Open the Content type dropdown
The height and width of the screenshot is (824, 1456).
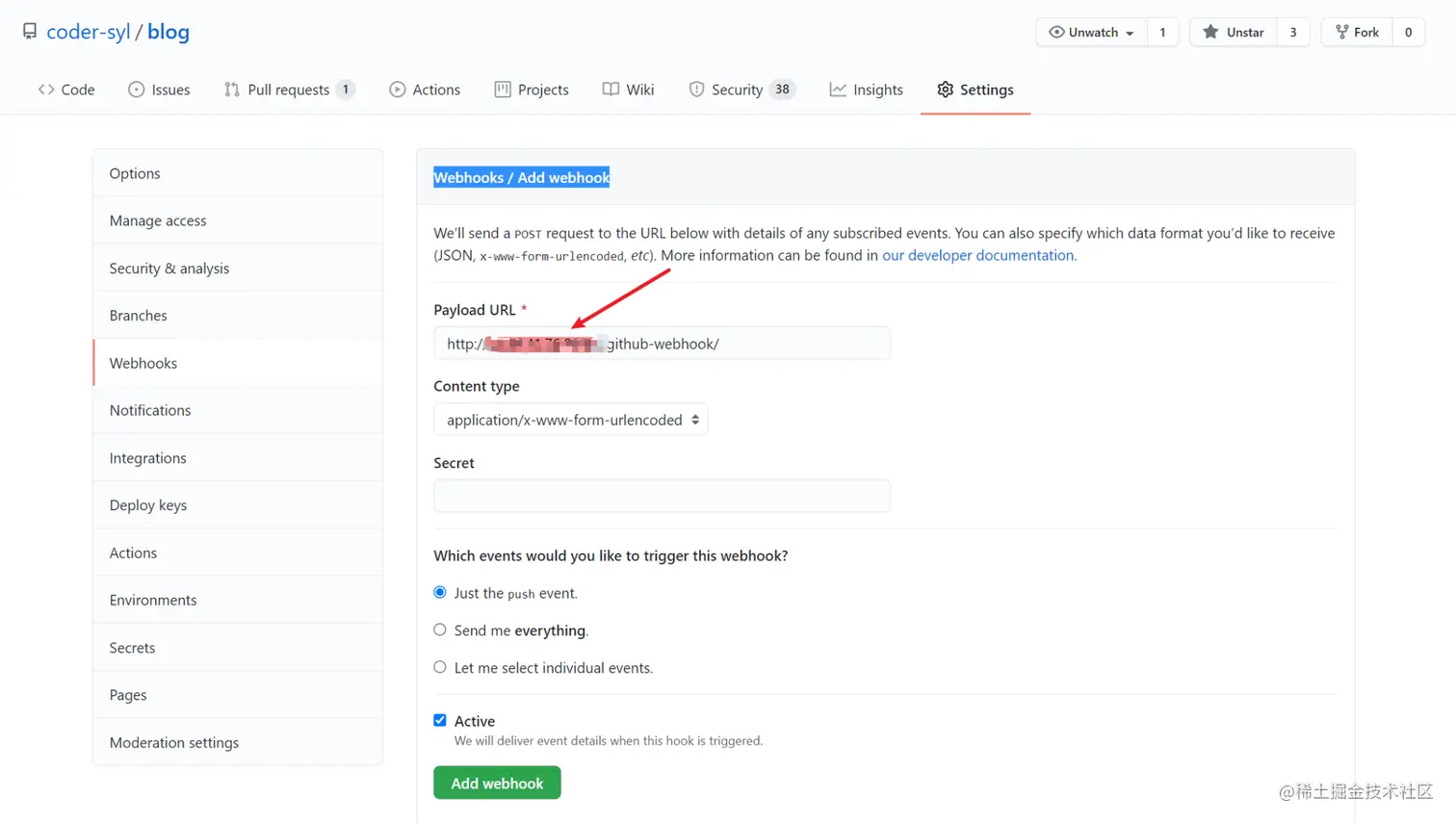571,420
